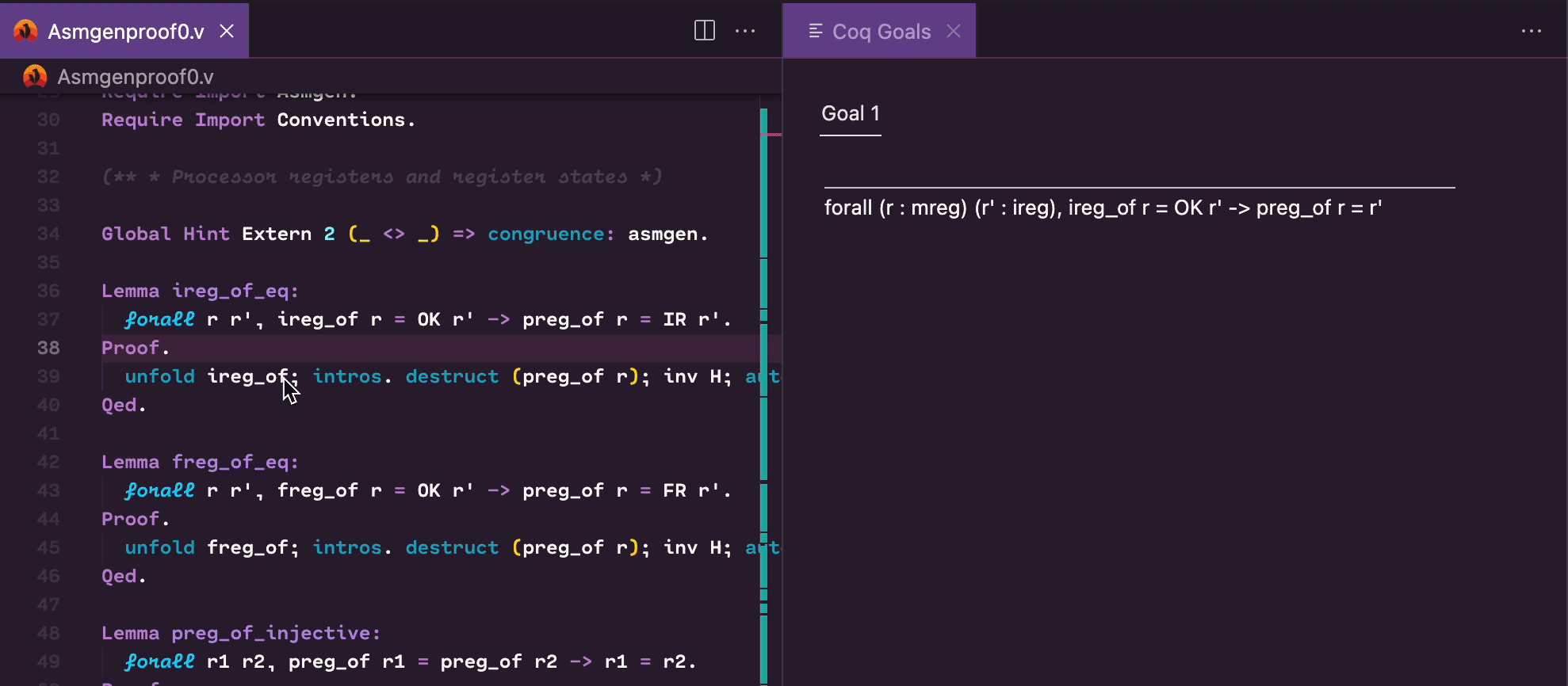Open the editor group more actions menu

click(x=745, y=31)
